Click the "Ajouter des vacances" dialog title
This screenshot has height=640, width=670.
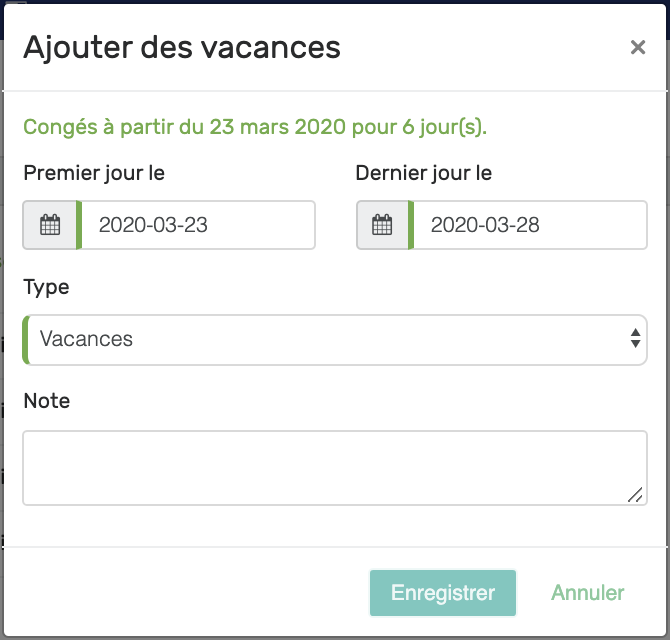click(x=182, y=47)
